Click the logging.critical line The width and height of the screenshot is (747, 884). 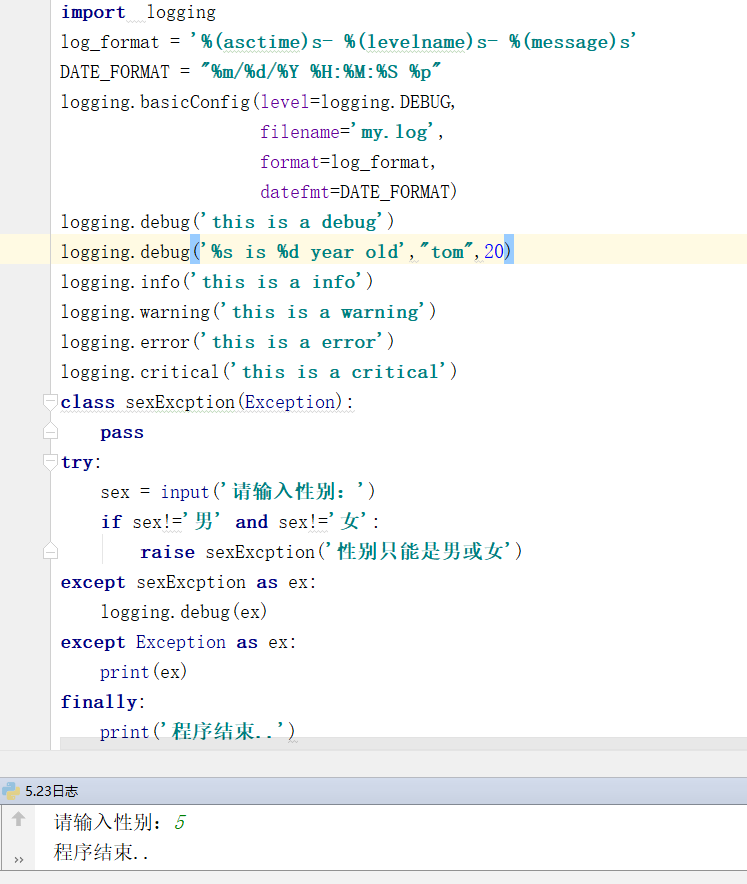tap(259, 372)
